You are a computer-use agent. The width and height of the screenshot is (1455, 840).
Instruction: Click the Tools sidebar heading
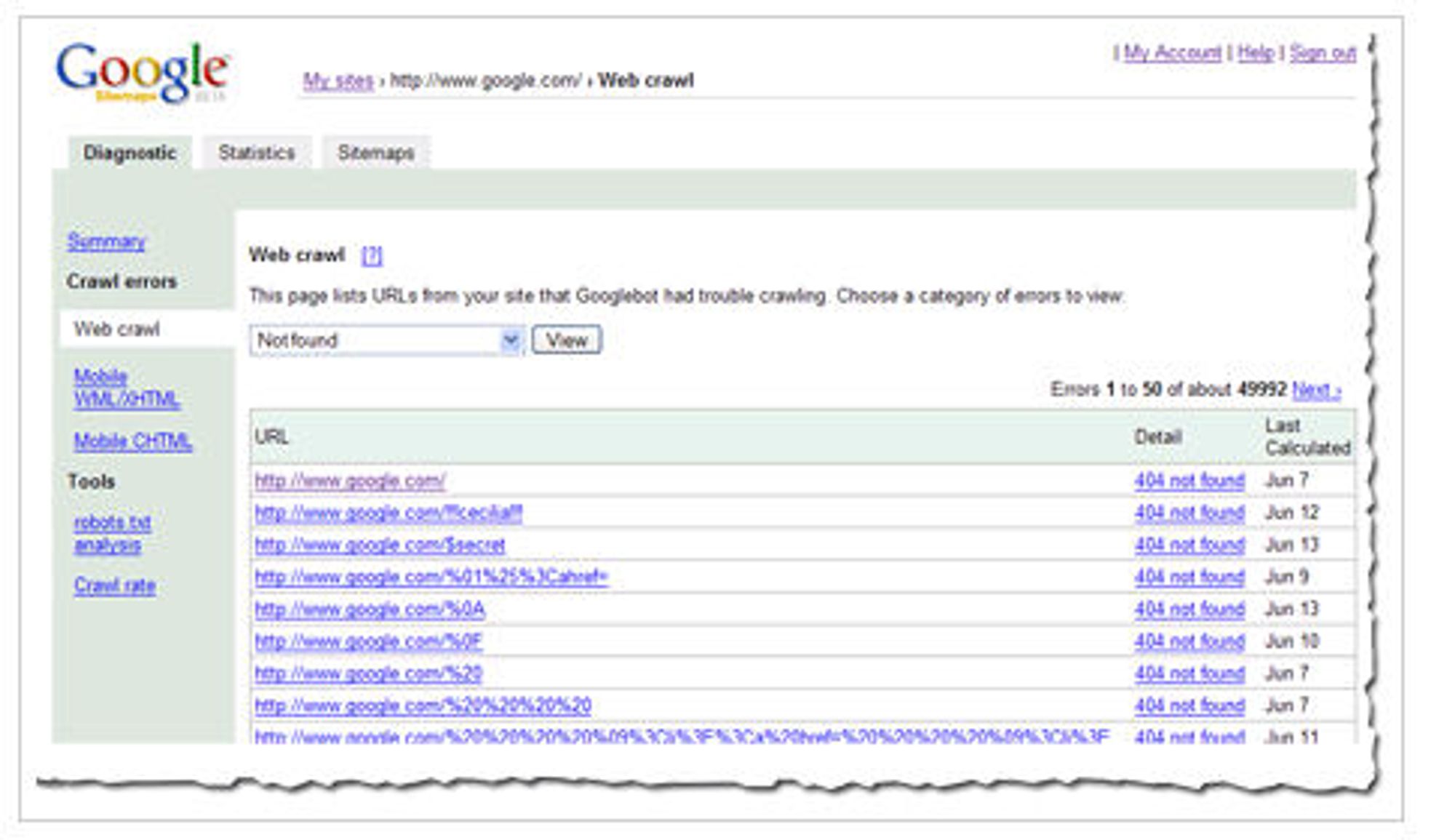(91, 482)
